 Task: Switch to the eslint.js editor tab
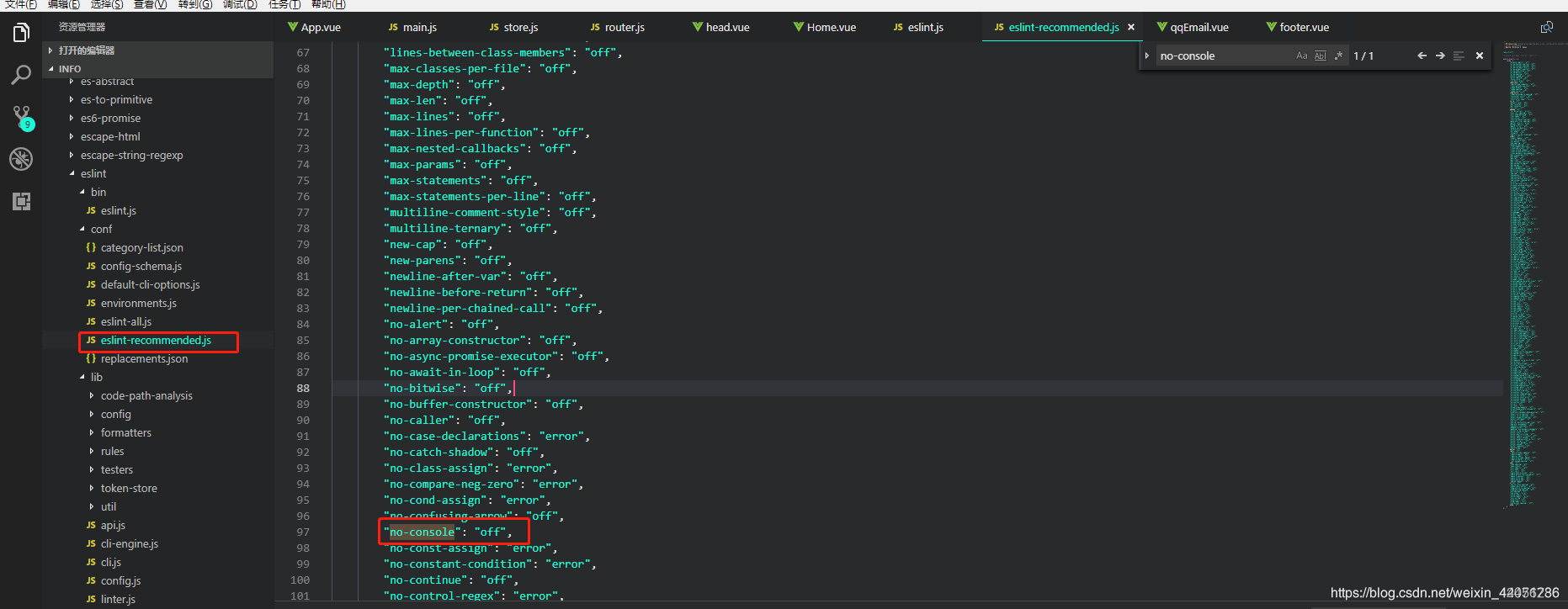(x=918, y=27)
